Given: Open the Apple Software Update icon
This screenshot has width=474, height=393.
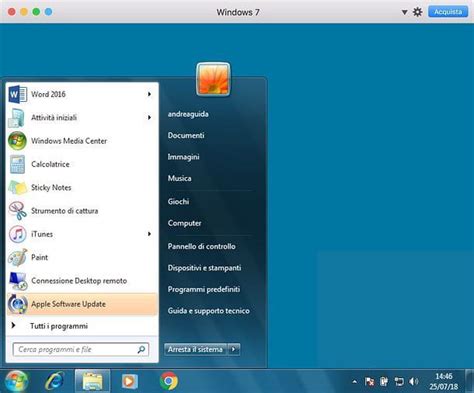Looking at the screenshot, I should [18, 304].
